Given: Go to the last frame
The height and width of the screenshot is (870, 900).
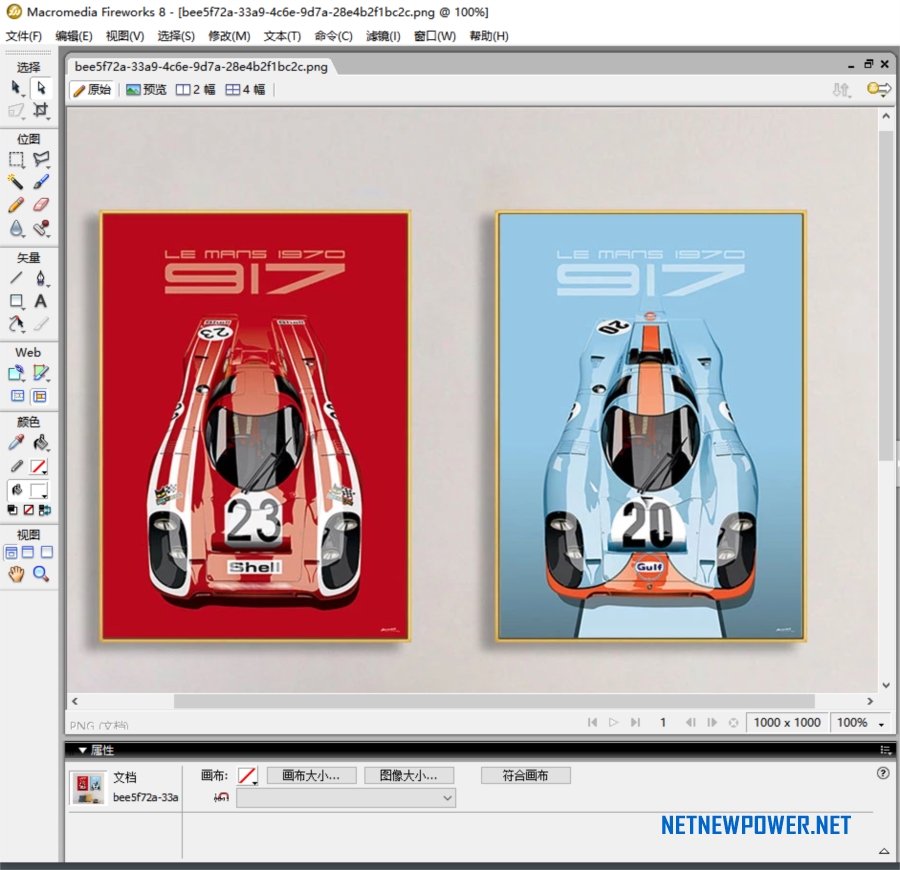Looking at the screenshot, I should [x=635, y=723].
